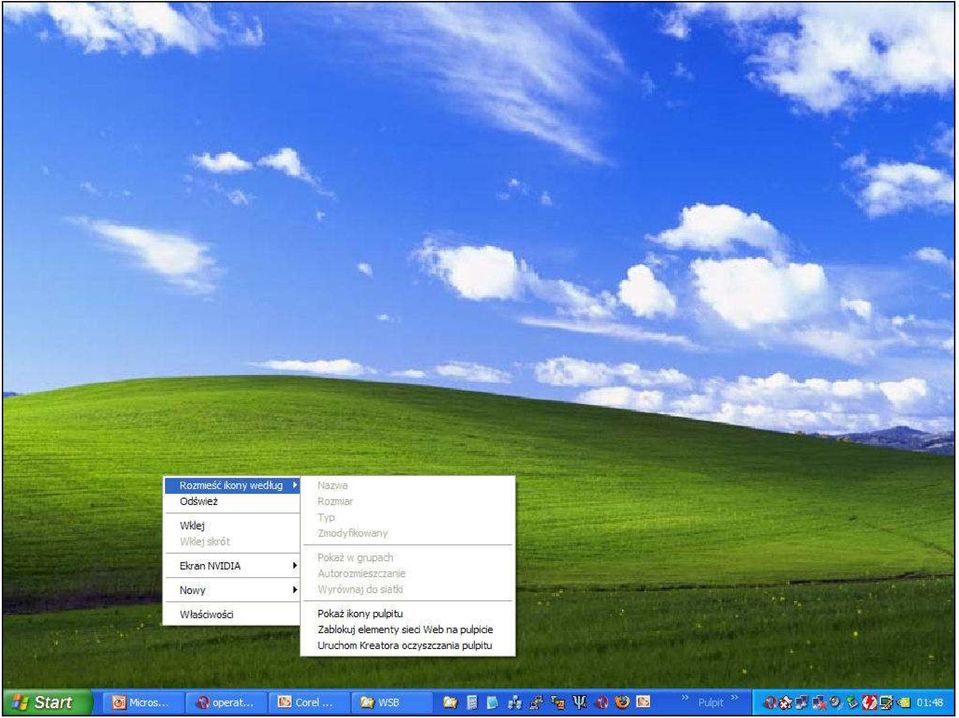The width and height of the screenshot is (959, 718).
Task: Click the red security shield tray icon
Action: 785,703
